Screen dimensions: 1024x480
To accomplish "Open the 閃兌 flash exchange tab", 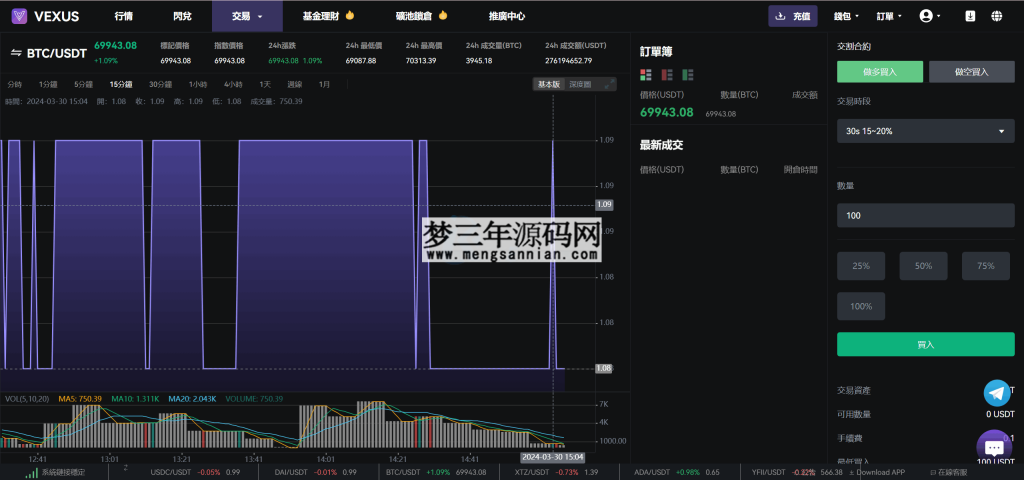I will (182, 16).
